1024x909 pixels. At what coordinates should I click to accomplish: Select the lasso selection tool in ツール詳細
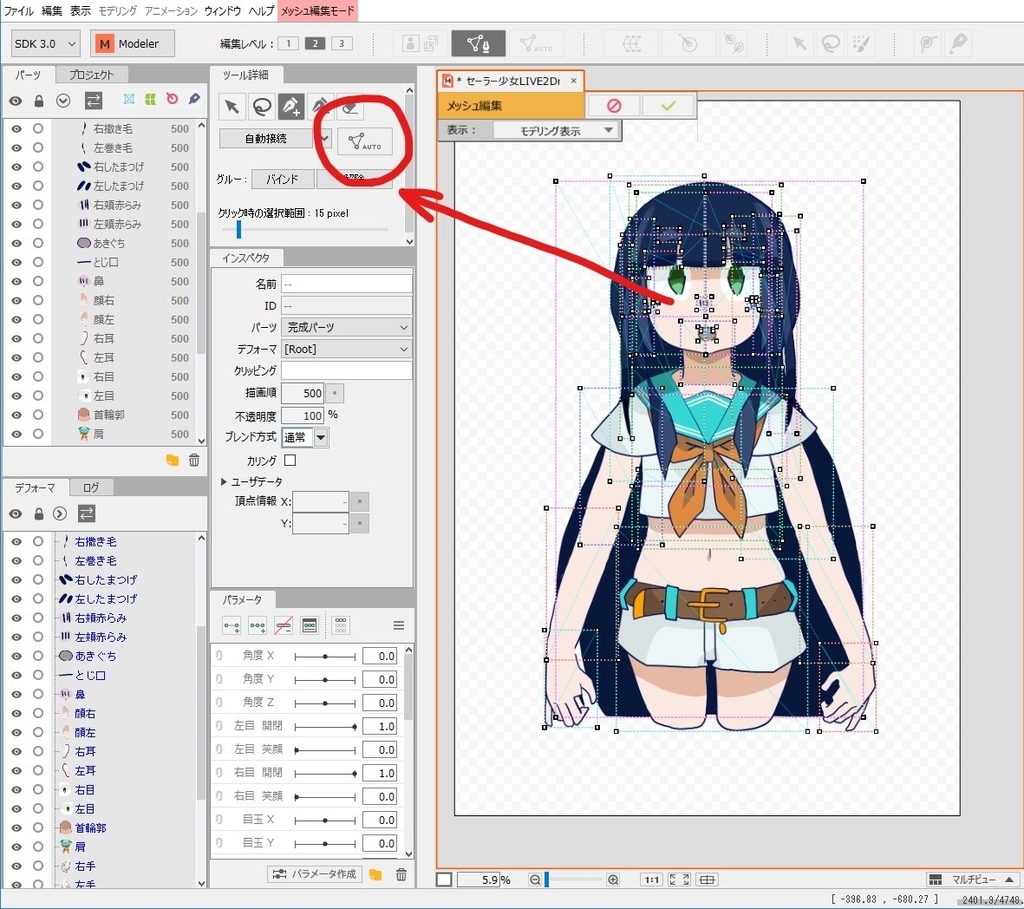[262, 106]
